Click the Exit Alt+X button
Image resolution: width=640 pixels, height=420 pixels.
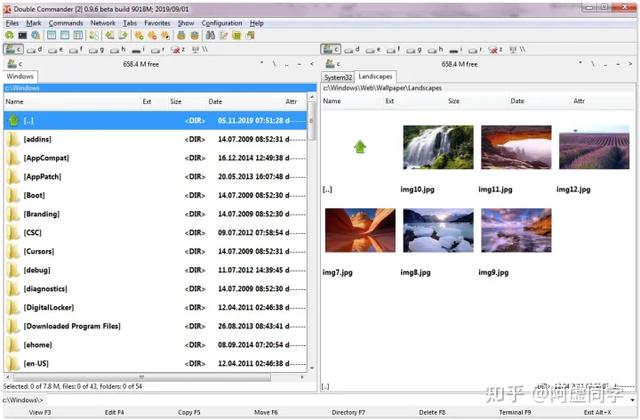point(597,412)
